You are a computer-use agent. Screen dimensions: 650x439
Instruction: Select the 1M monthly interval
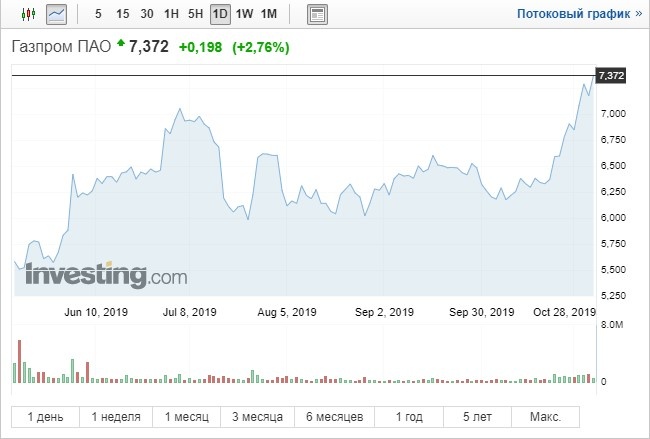[x=269, y=14]
